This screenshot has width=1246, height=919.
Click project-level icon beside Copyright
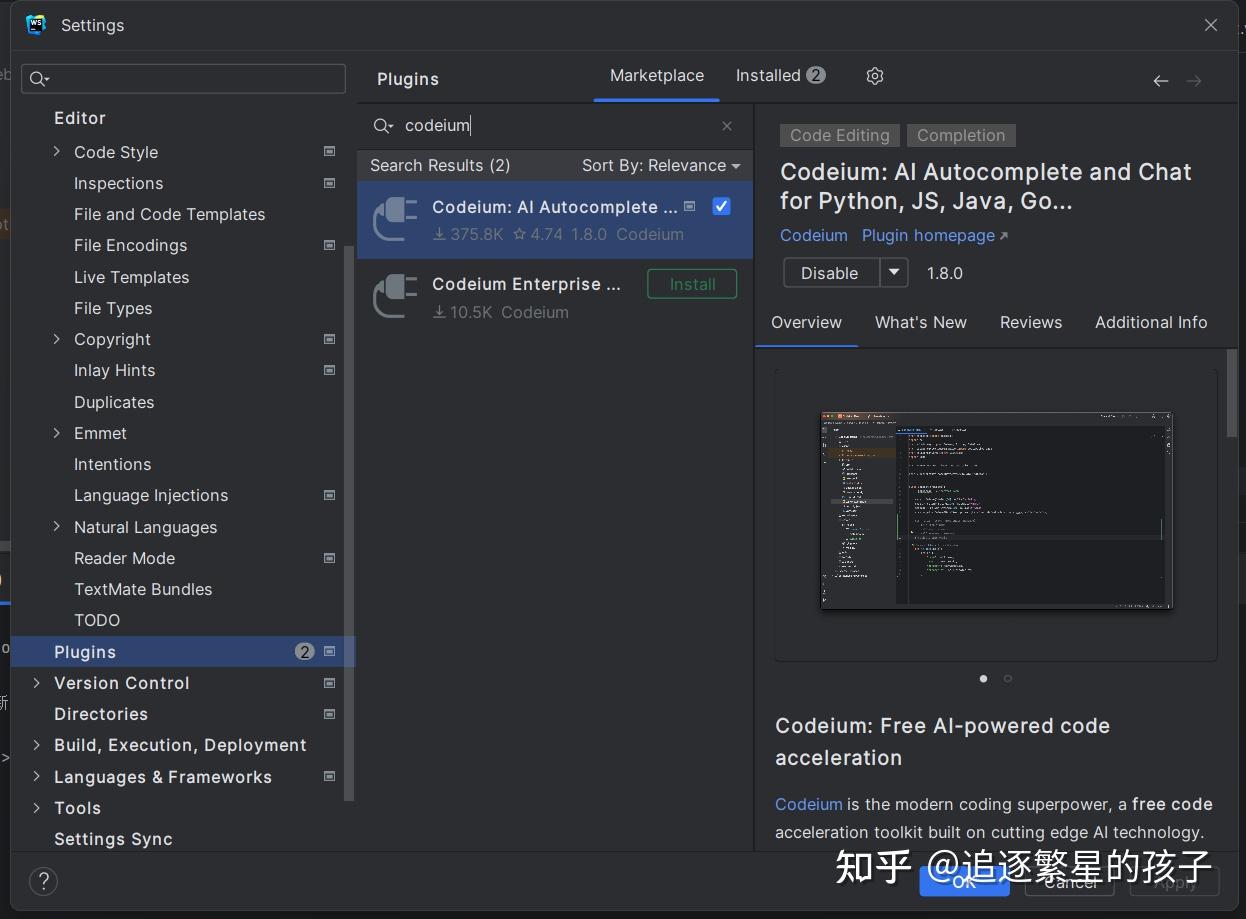[329, 339]
